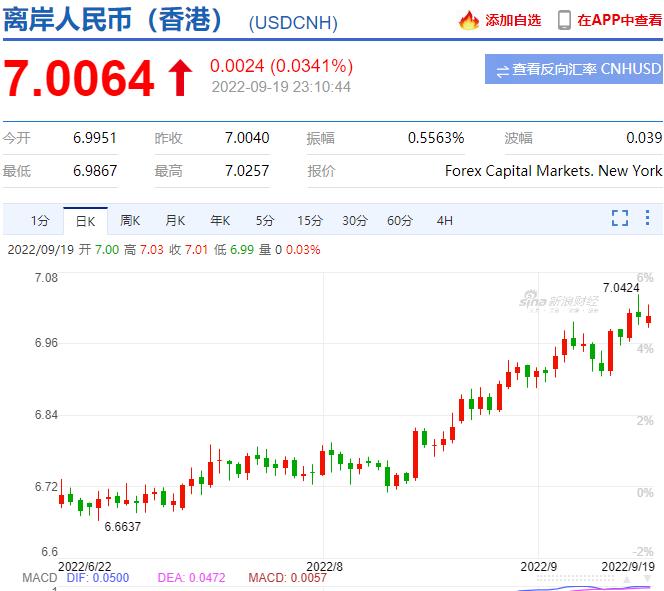
Task: Click 添加自选 to add to watchlist
Action: [512, 20]
